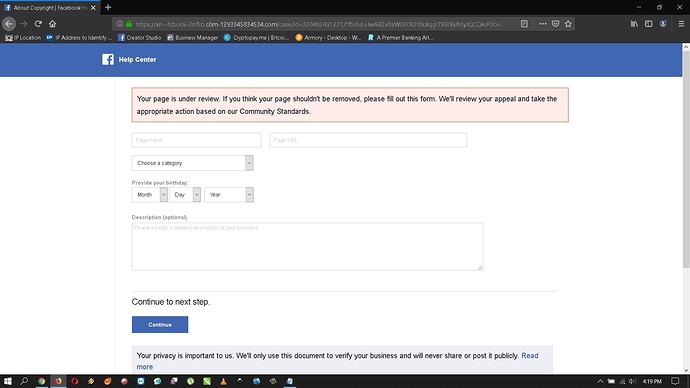Reload the page with the refresh icon
The image size is (690, 388).
pos(38,24)
